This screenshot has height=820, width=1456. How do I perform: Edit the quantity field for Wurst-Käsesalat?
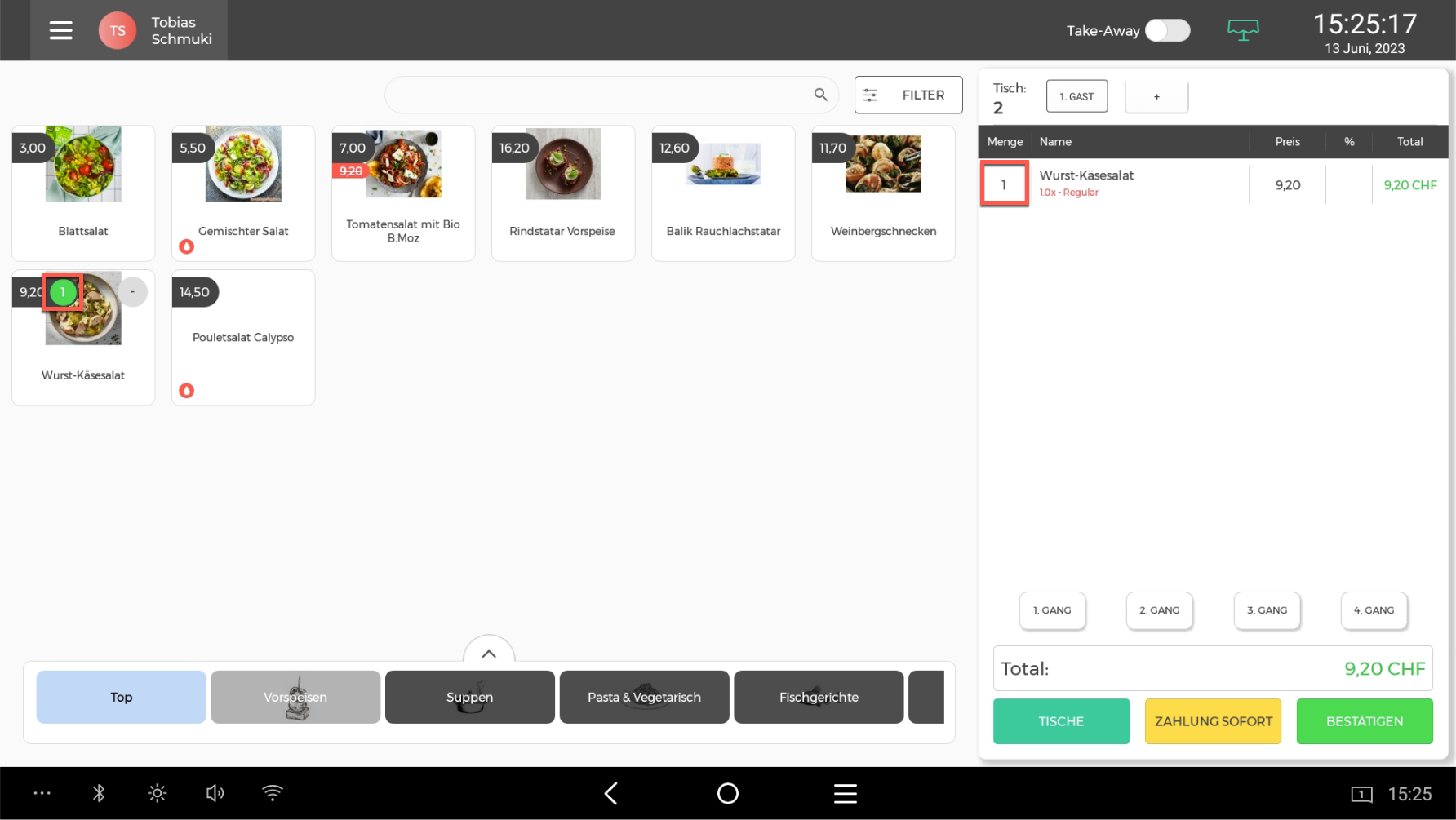point(1004,185)
